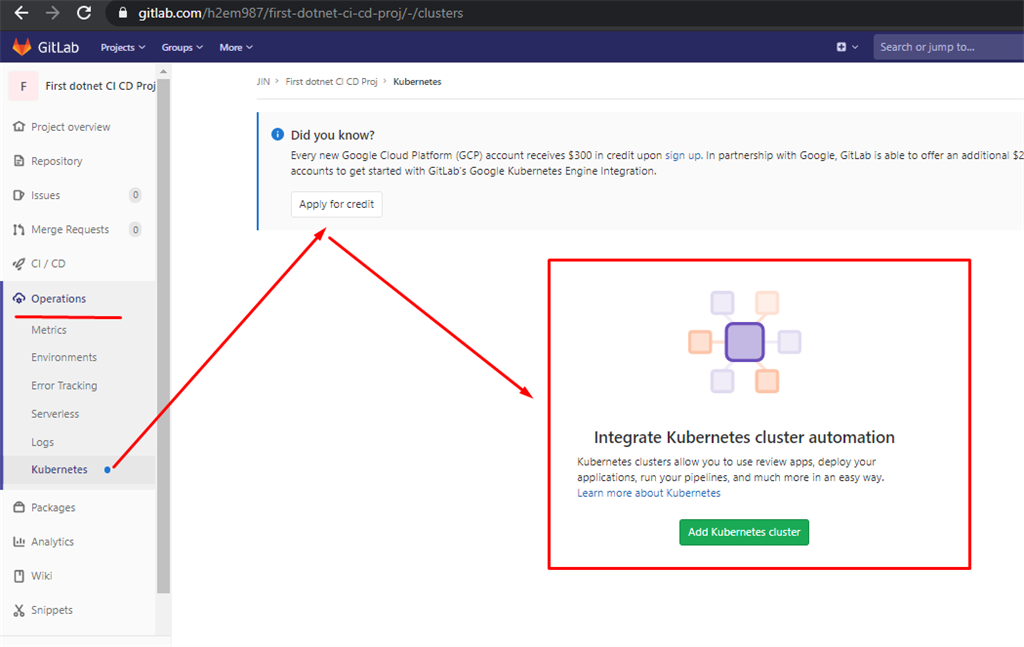Click Kubernetes in the breadcrumb
The height and width of the screenshot is (647, 1024).
[417, 82]
